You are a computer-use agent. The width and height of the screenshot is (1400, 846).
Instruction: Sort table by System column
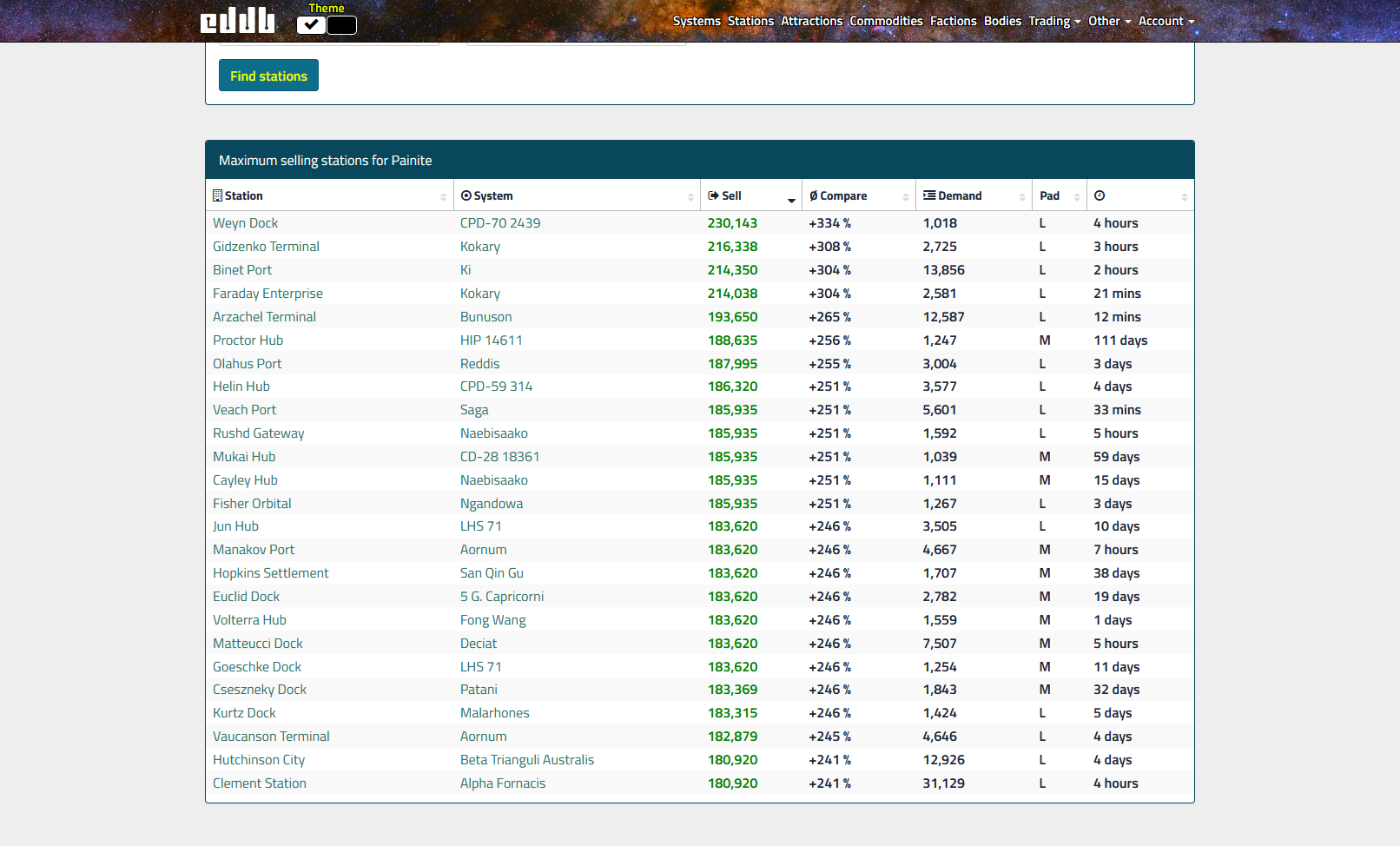(x=577, y=195)
